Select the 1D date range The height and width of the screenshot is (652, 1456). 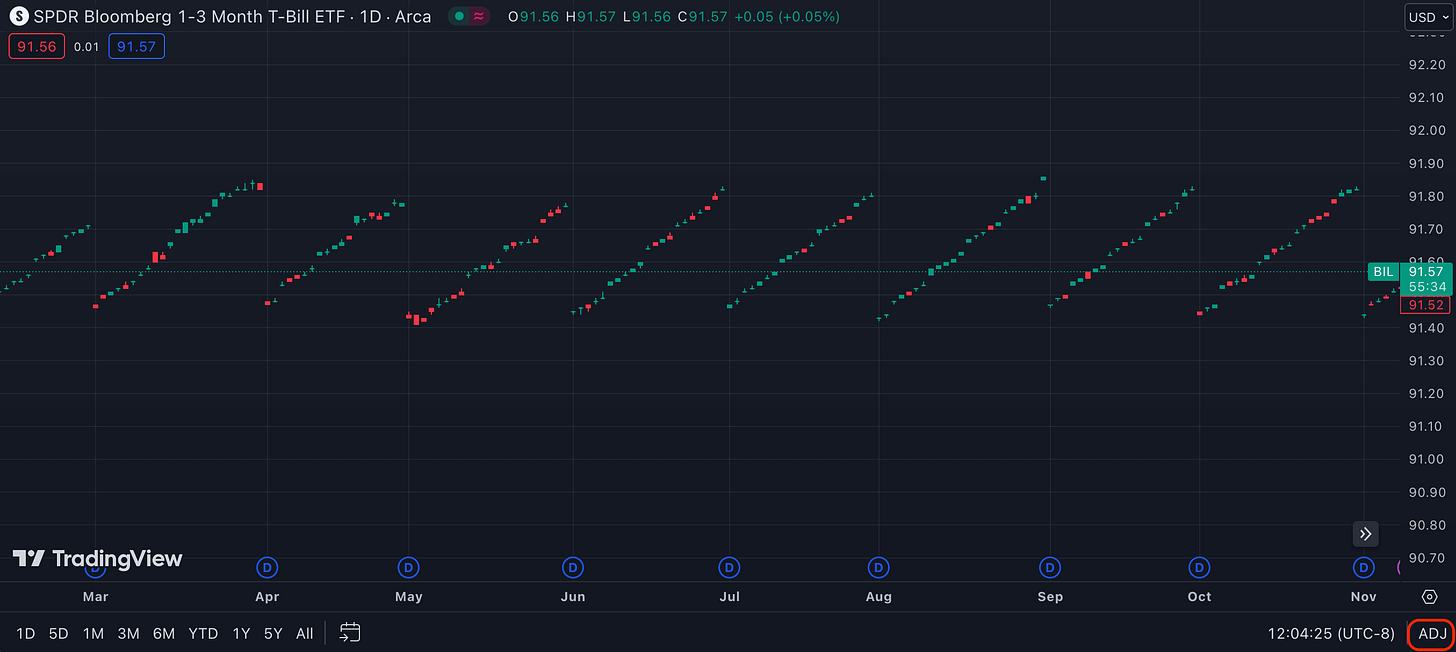pyautogui.click(x=26, y=633)
